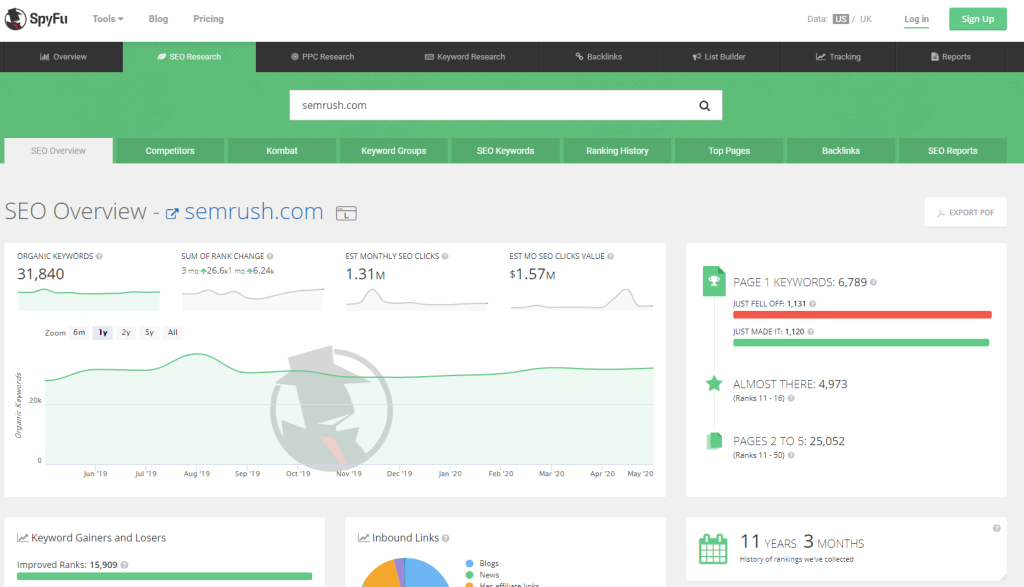Open the Tracking nav tab
This screenshot has width=1024, height=587.
[x=839, y=57]
